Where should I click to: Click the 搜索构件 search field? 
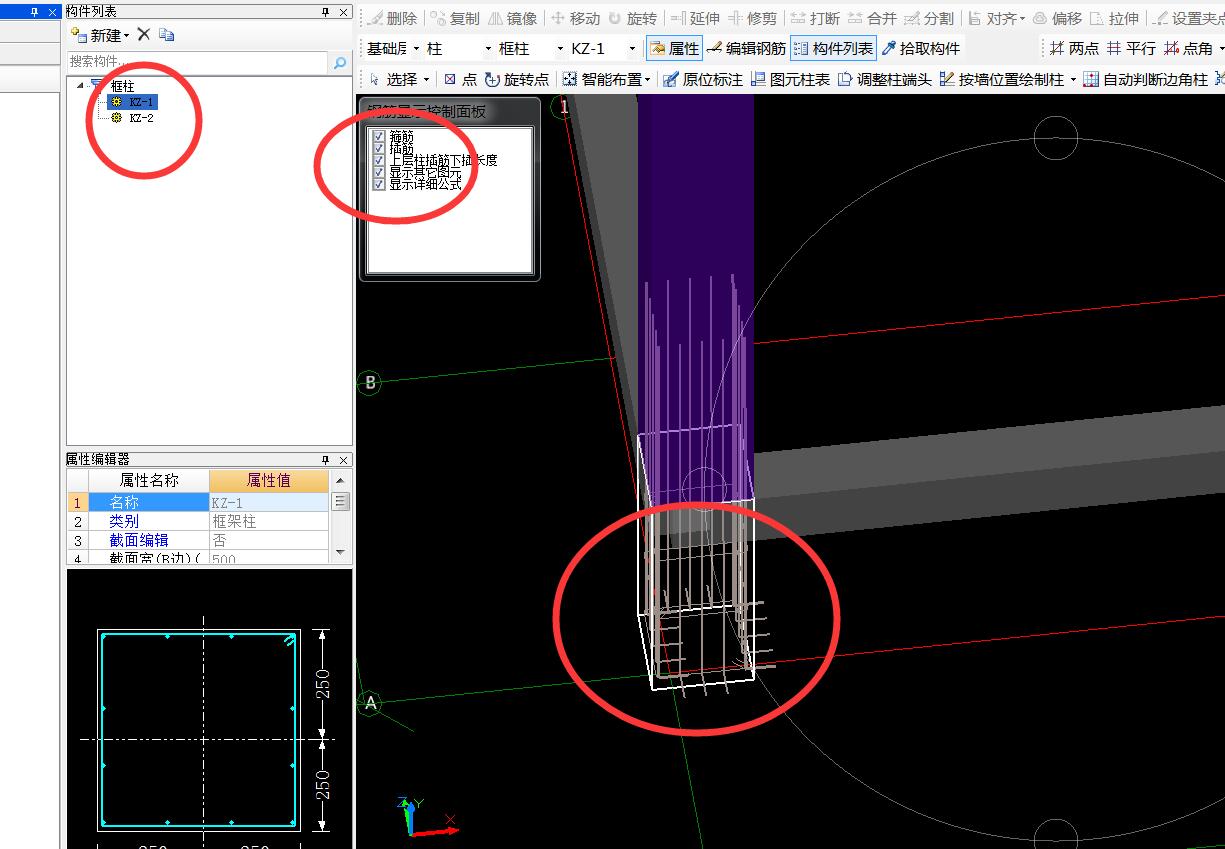tap(197, 62)
